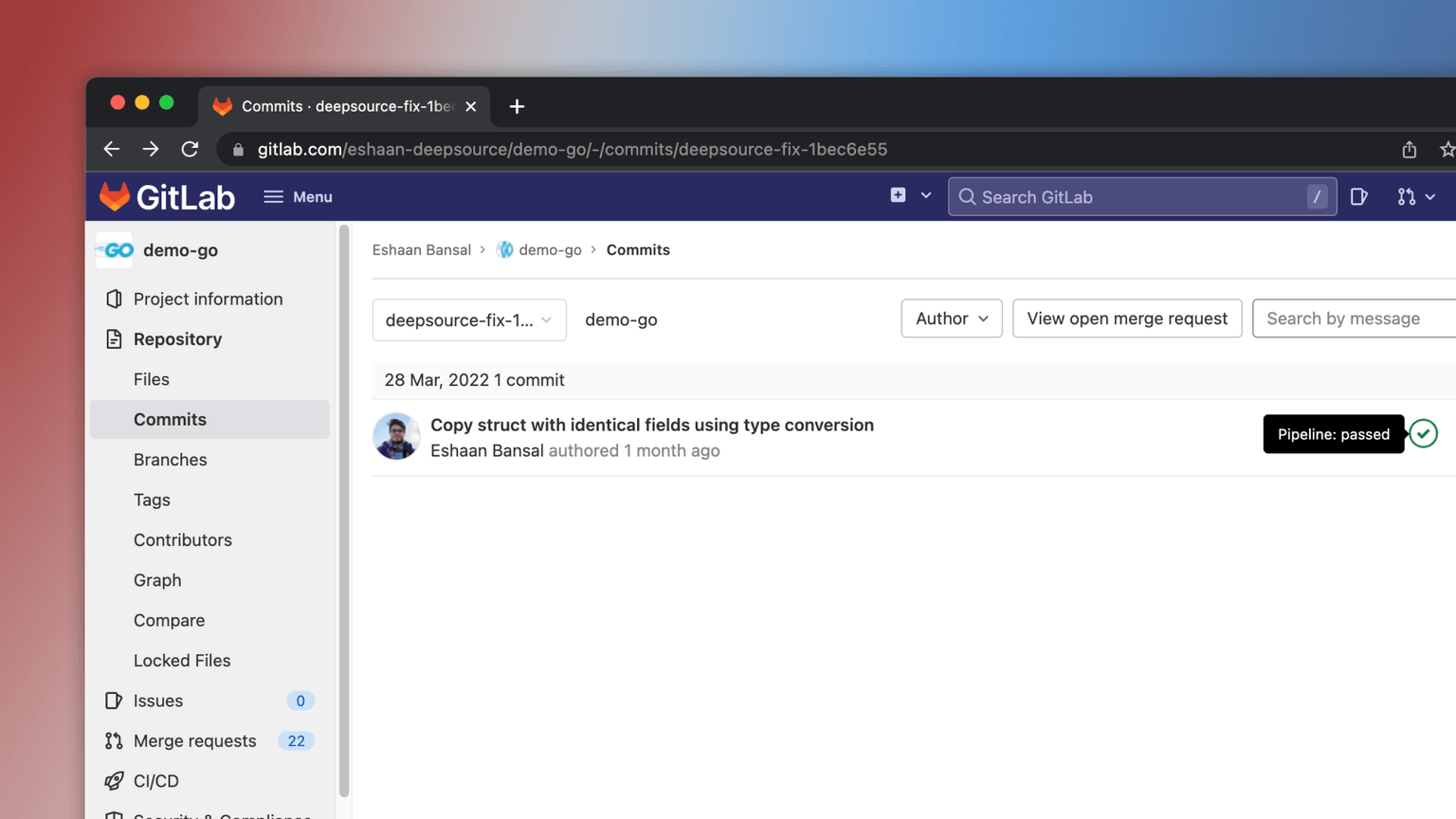Focus the Search GitLab field
Image resolution: width=1456 pixels, height=819 pixels.
click(1142, 197)
